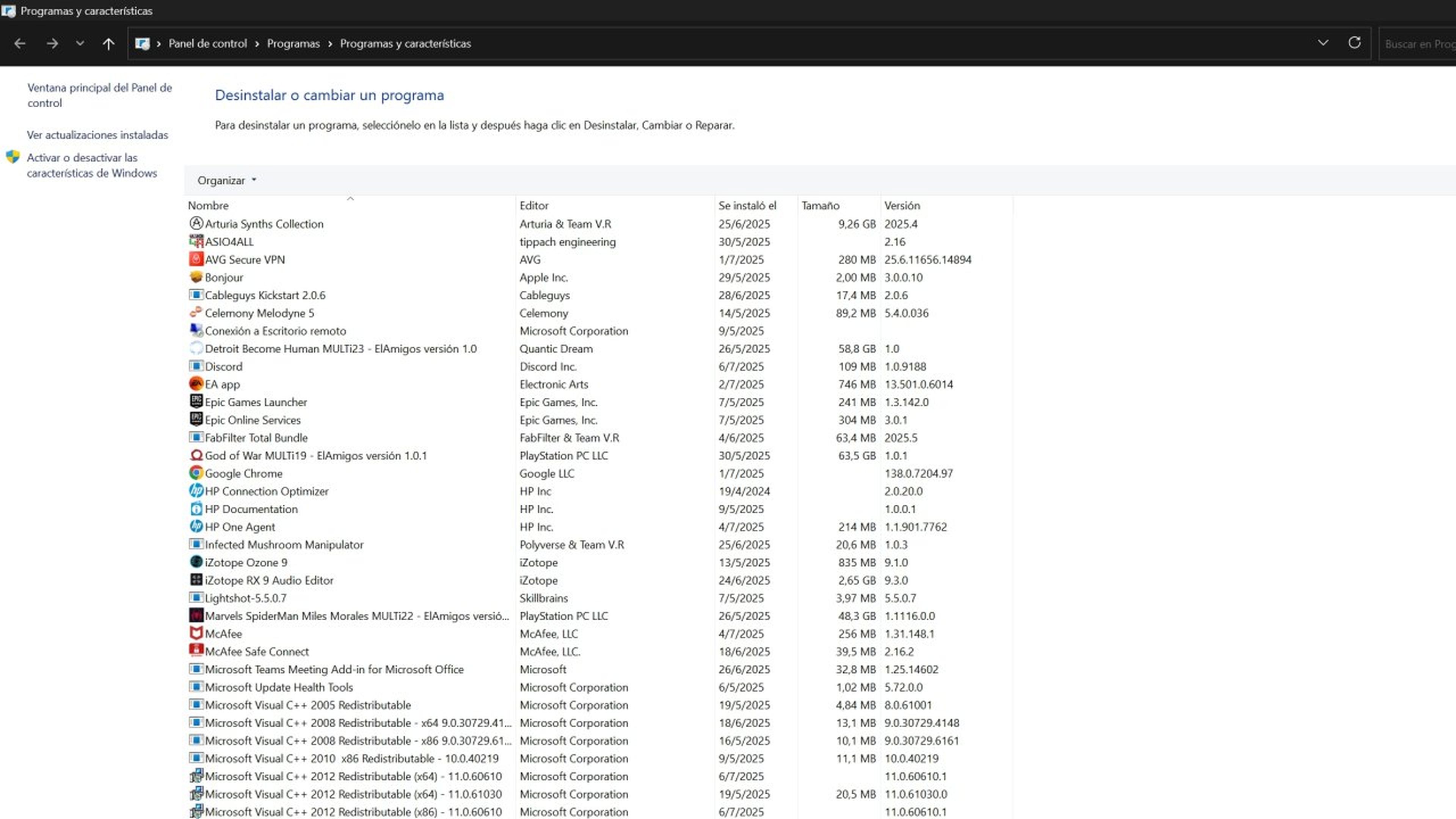
Task: Click Programas y características breadcrumb
Action: [x=405, y=44]
